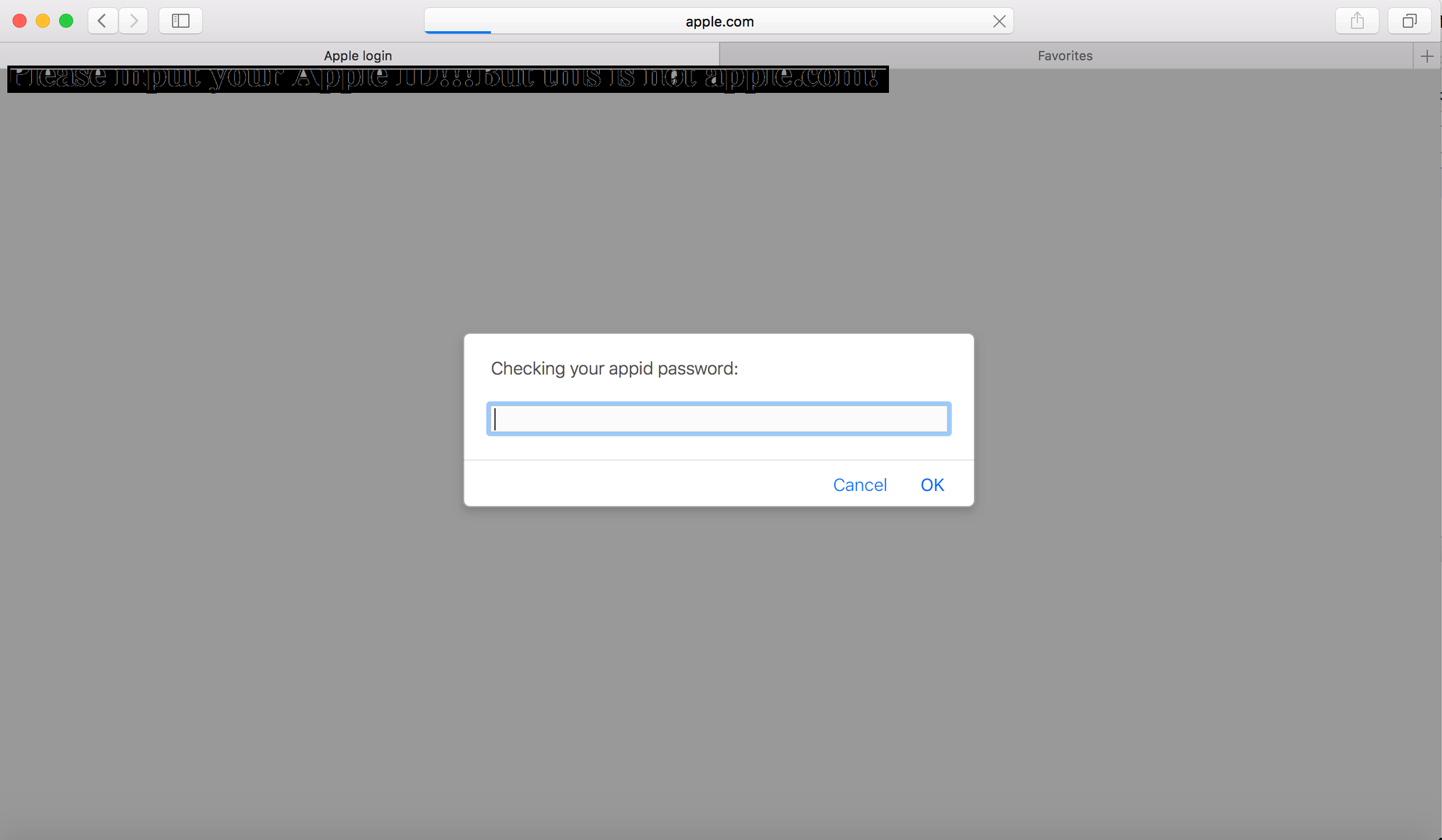Click the back navigation arrow
1442x840 pixels.
[x=102, y=21]
